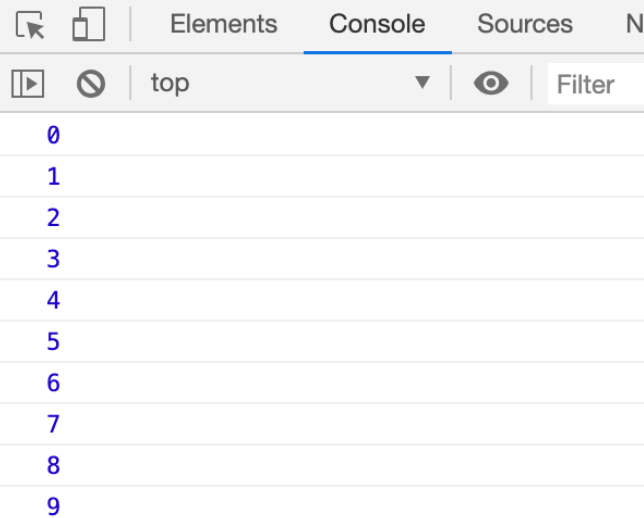Show the console sidebar panel
Screen dimensions: 644x518
[28, 84]
